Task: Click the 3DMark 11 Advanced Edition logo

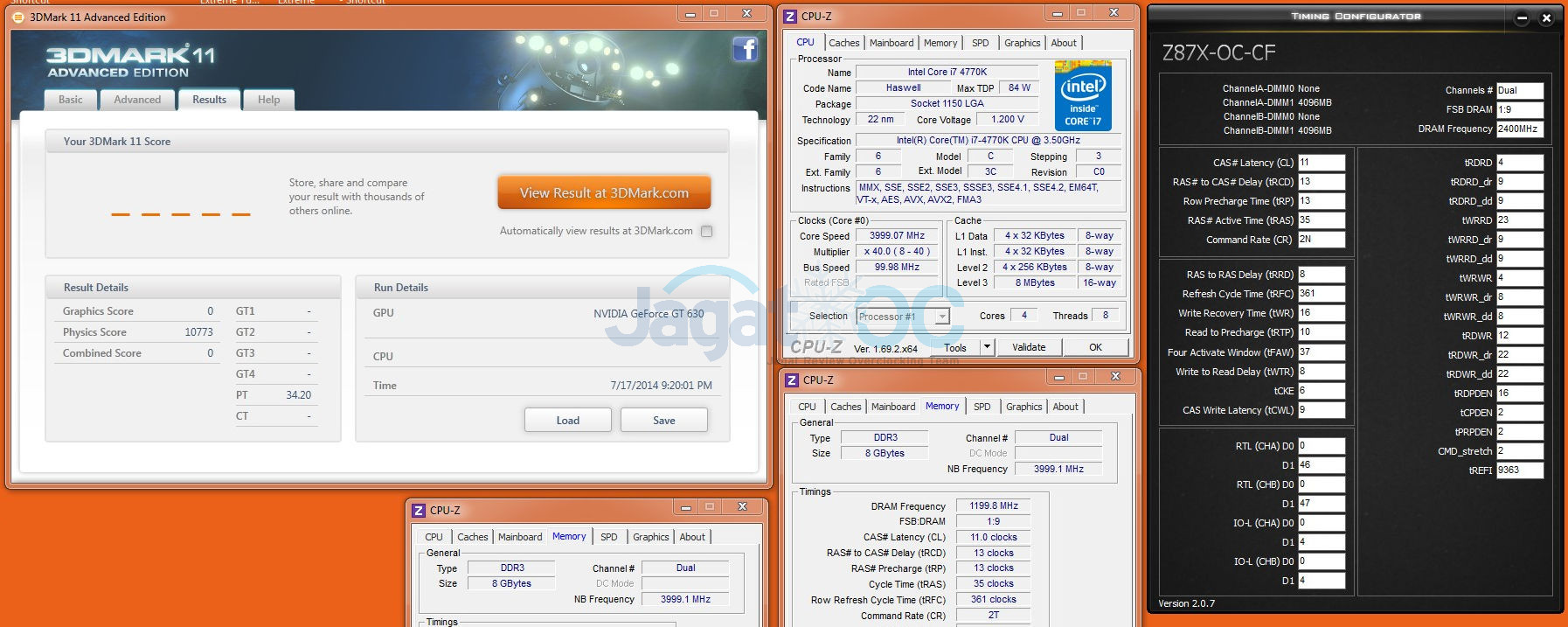Action: point(131,61)
